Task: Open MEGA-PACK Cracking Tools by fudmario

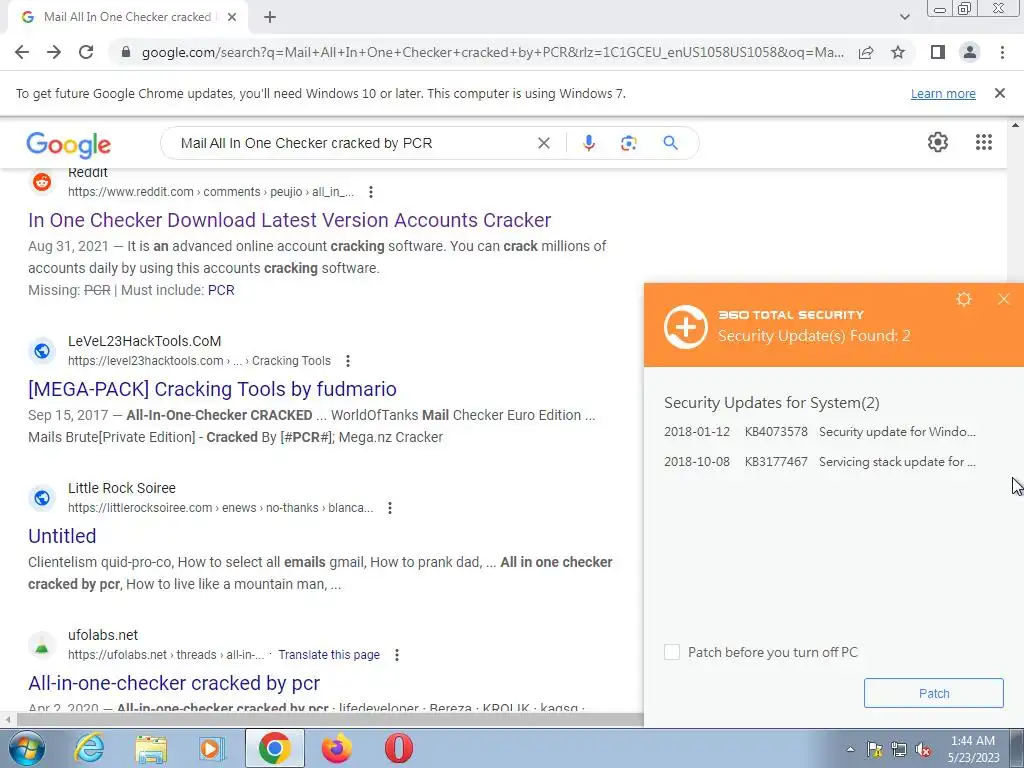Action: (212, 389)
